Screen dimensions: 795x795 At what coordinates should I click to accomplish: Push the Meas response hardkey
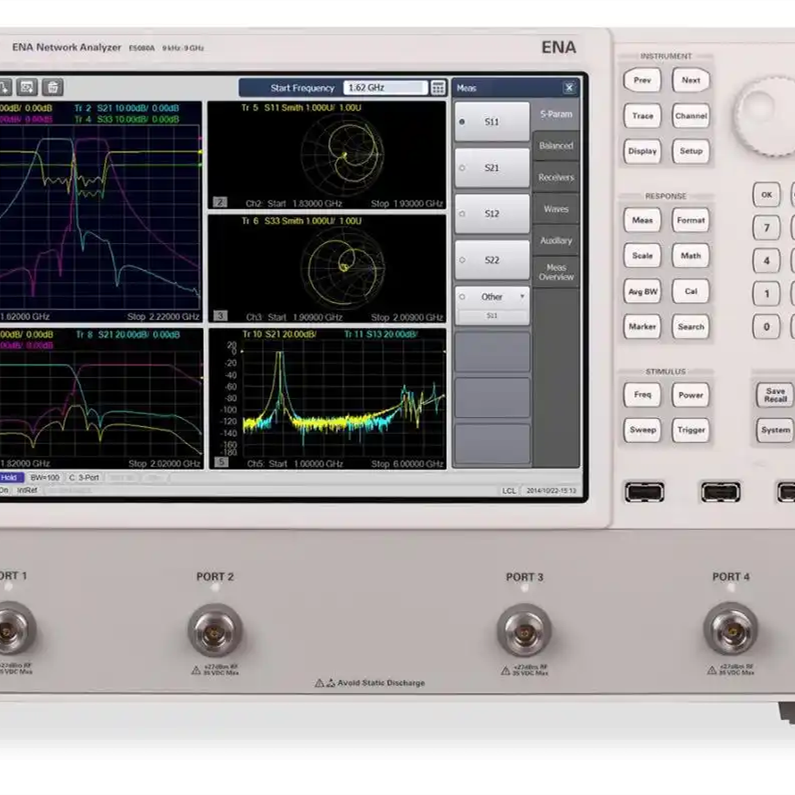pyautogui.click(x=642, y=220)
